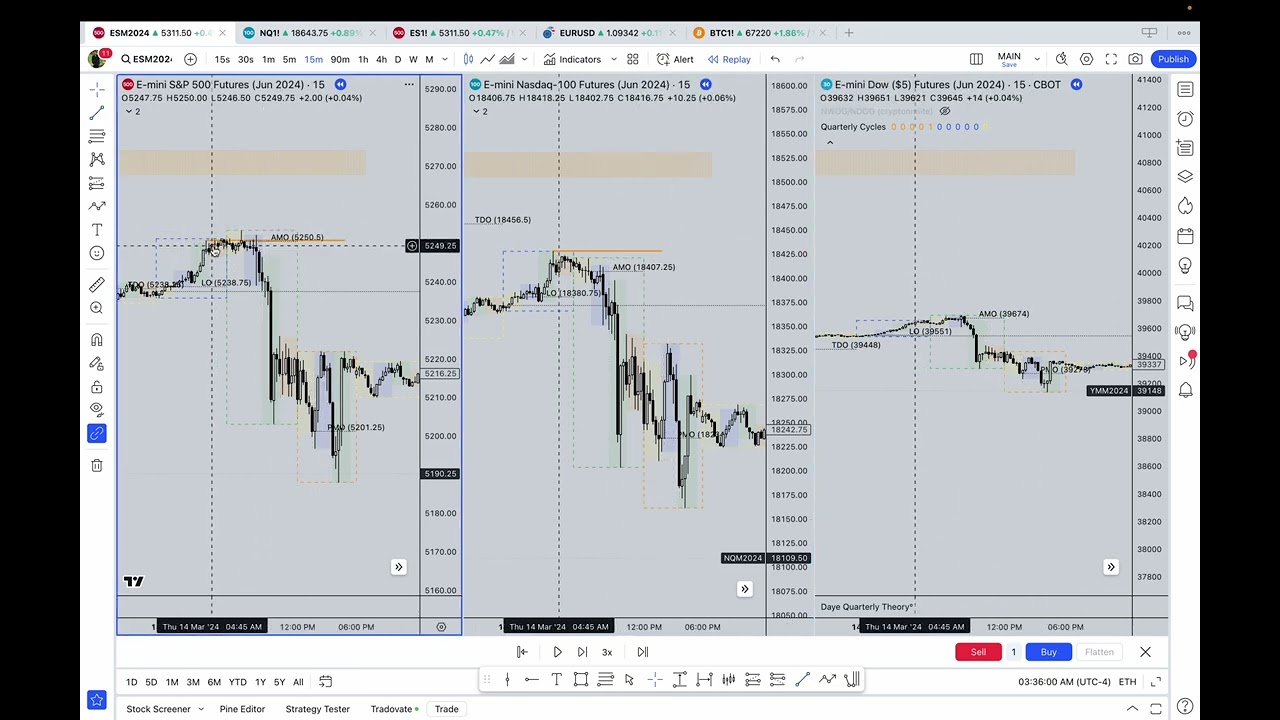Viewport: 1280px width, 720px height.
Task: Select the text annotation tool
Action: pos(97,230)
